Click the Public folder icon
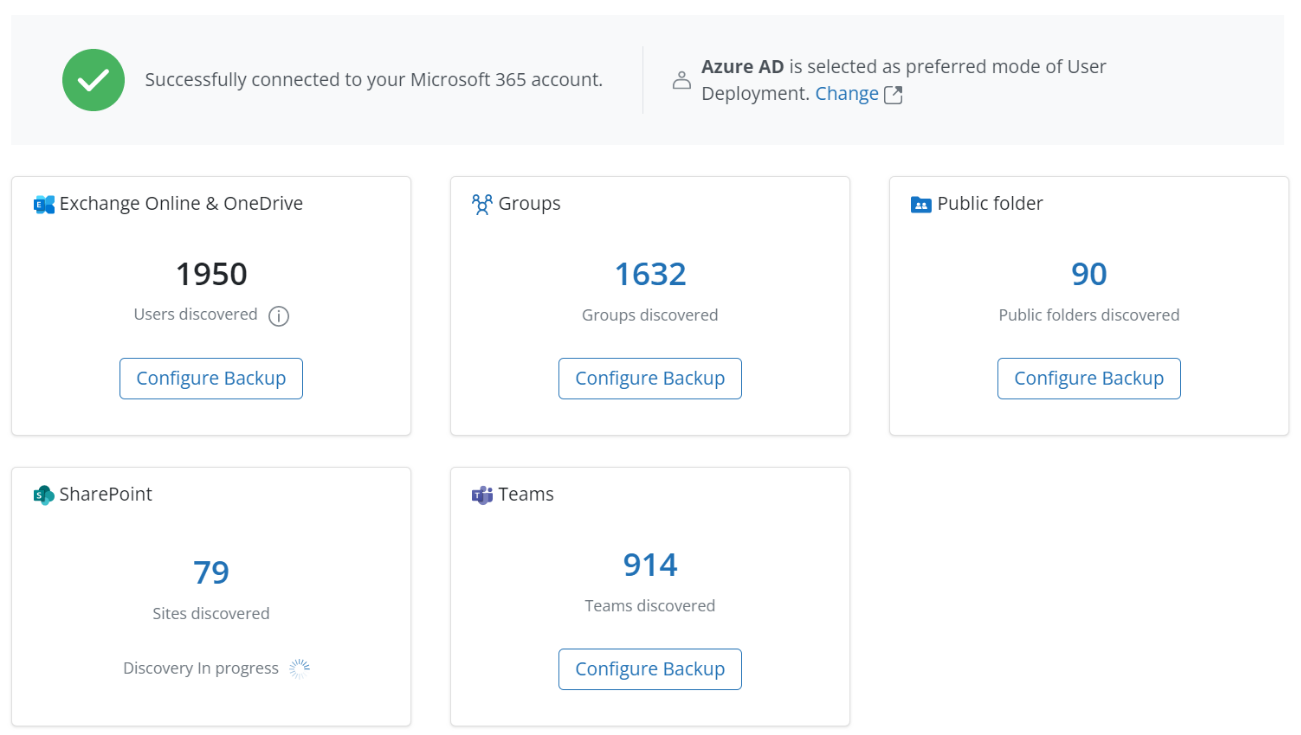The image size is (1301, 735). coord(921,204)
